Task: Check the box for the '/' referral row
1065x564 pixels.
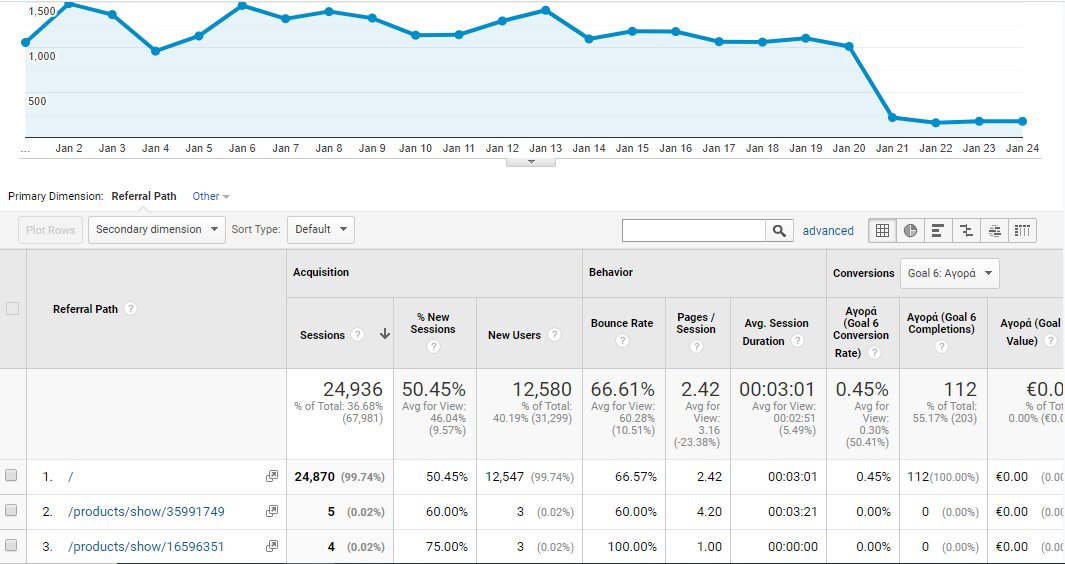Action: coord(12,477)
